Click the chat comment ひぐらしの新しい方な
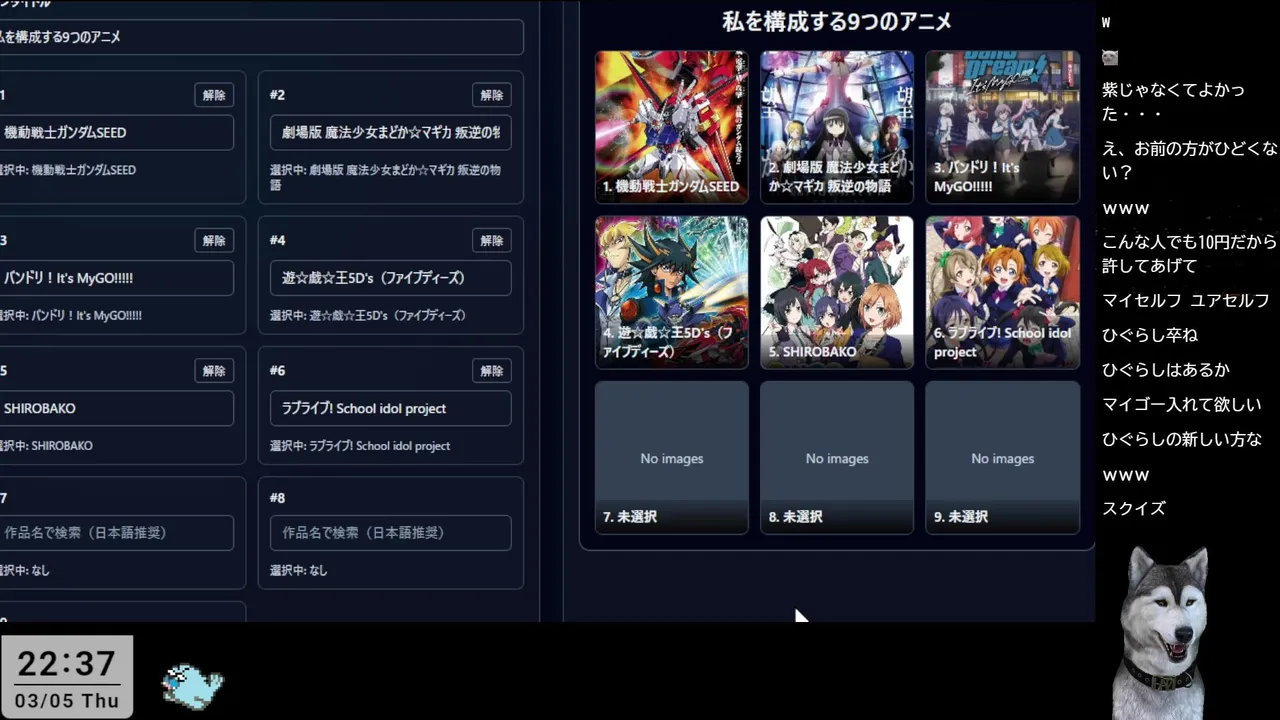The image size is (1280, 720). tap(1182, 439)
